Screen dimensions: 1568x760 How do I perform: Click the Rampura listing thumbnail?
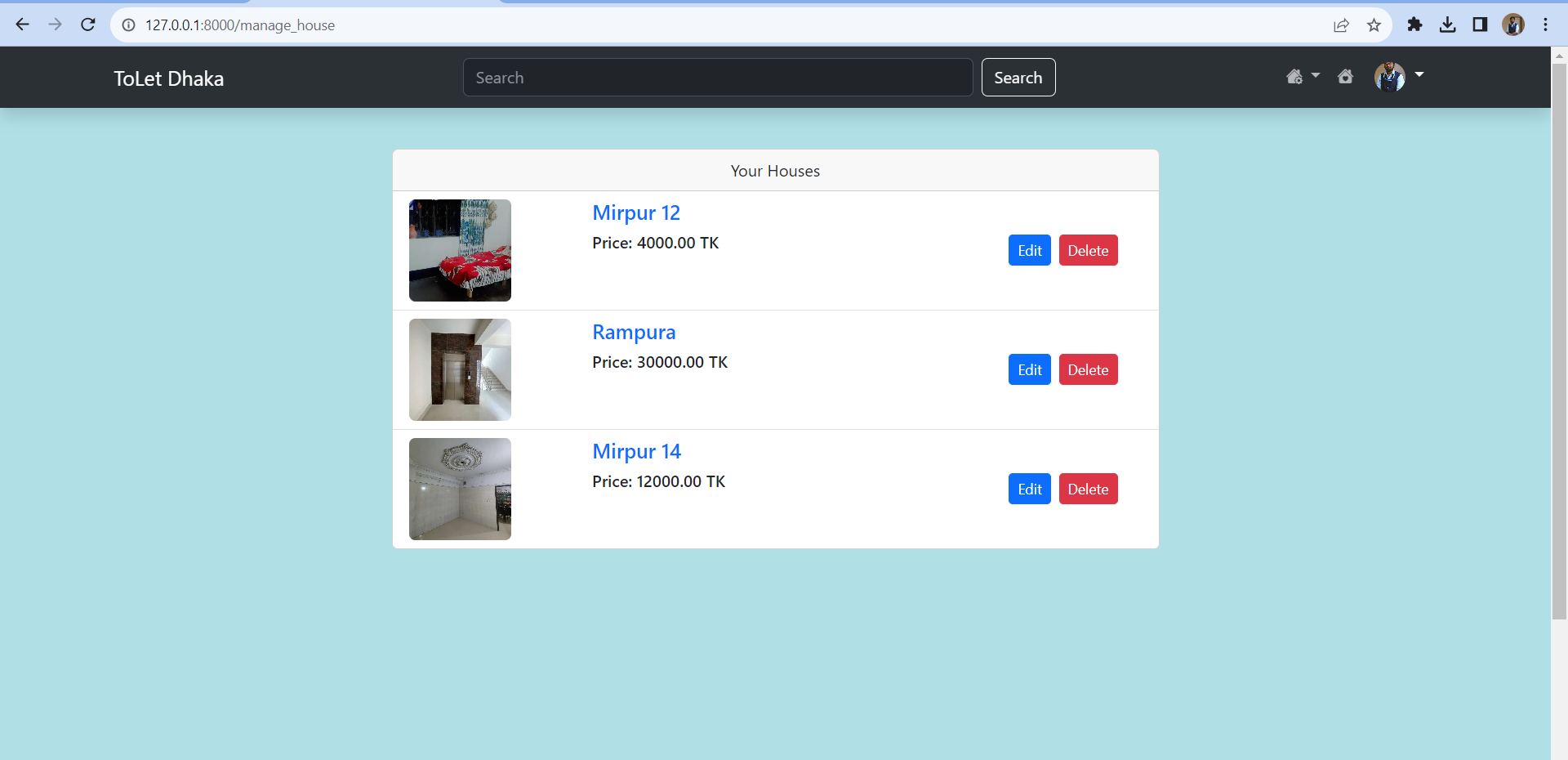[x=460, y=369]
